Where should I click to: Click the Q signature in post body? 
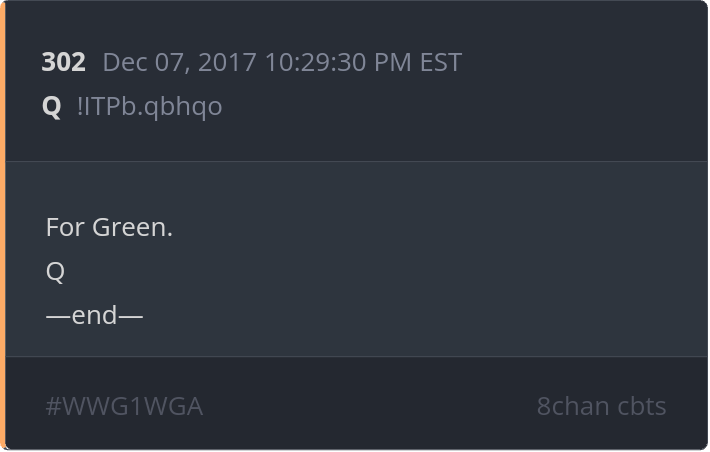pyautogui.click(x=55, y=272)
